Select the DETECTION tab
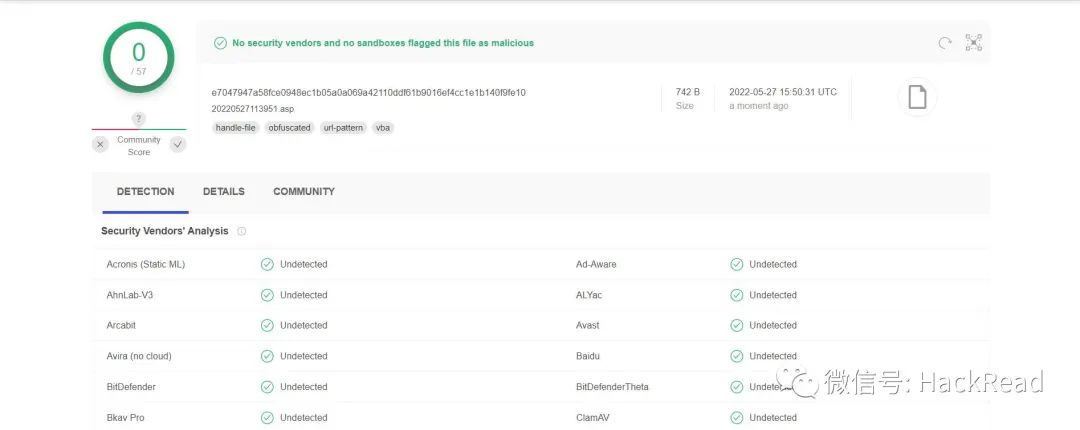The height and width of the screenshot is (430, 1080). click(145, 192)
